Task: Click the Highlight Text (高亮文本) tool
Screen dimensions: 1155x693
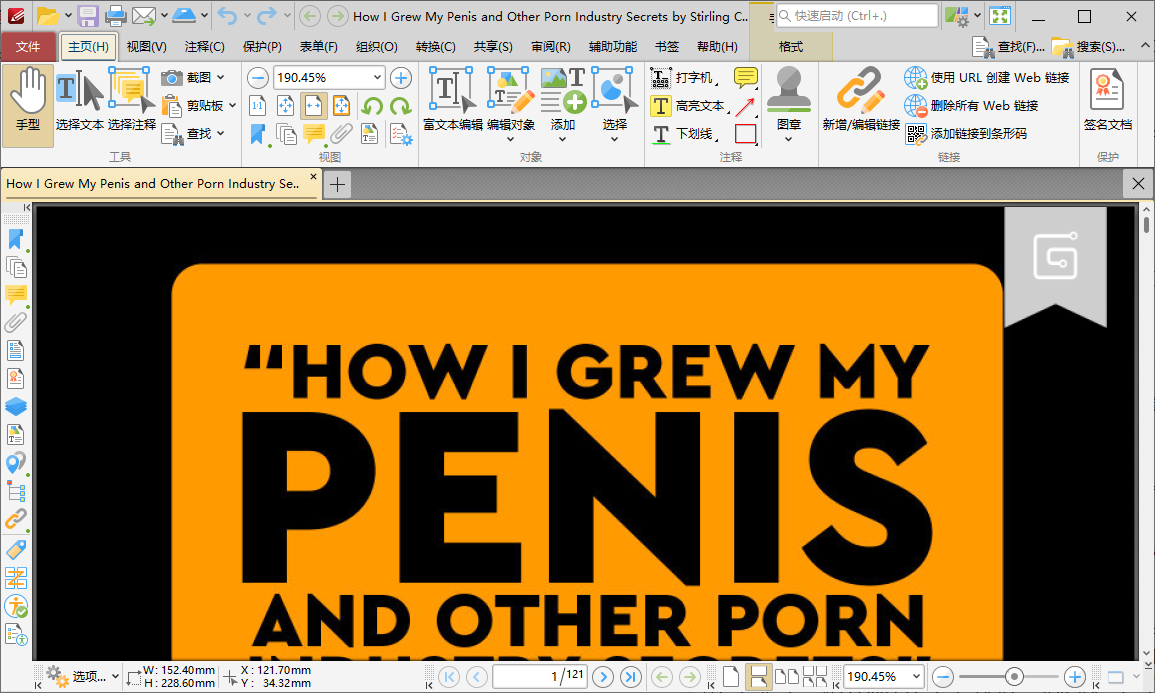Action: (x=688, y=106)
